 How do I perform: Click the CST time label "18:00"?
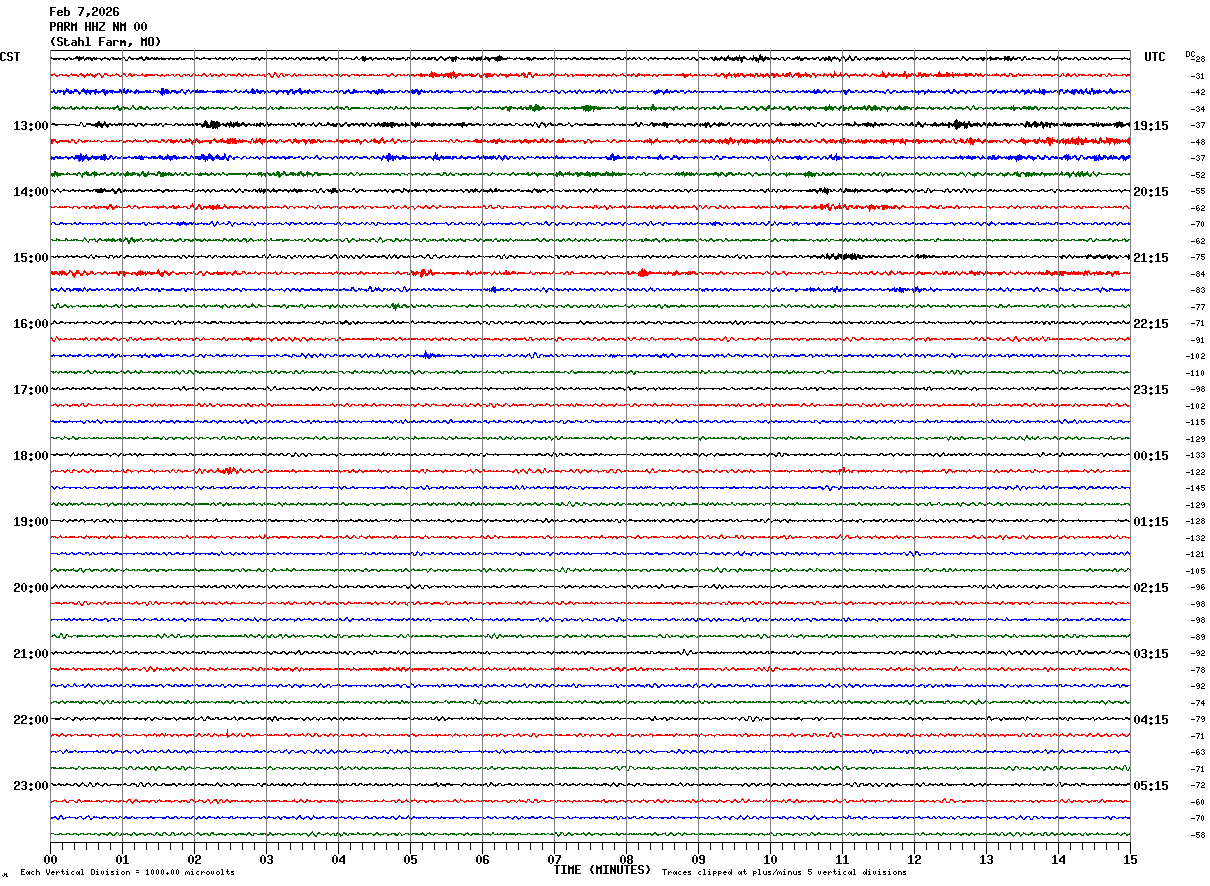point(31,456)
